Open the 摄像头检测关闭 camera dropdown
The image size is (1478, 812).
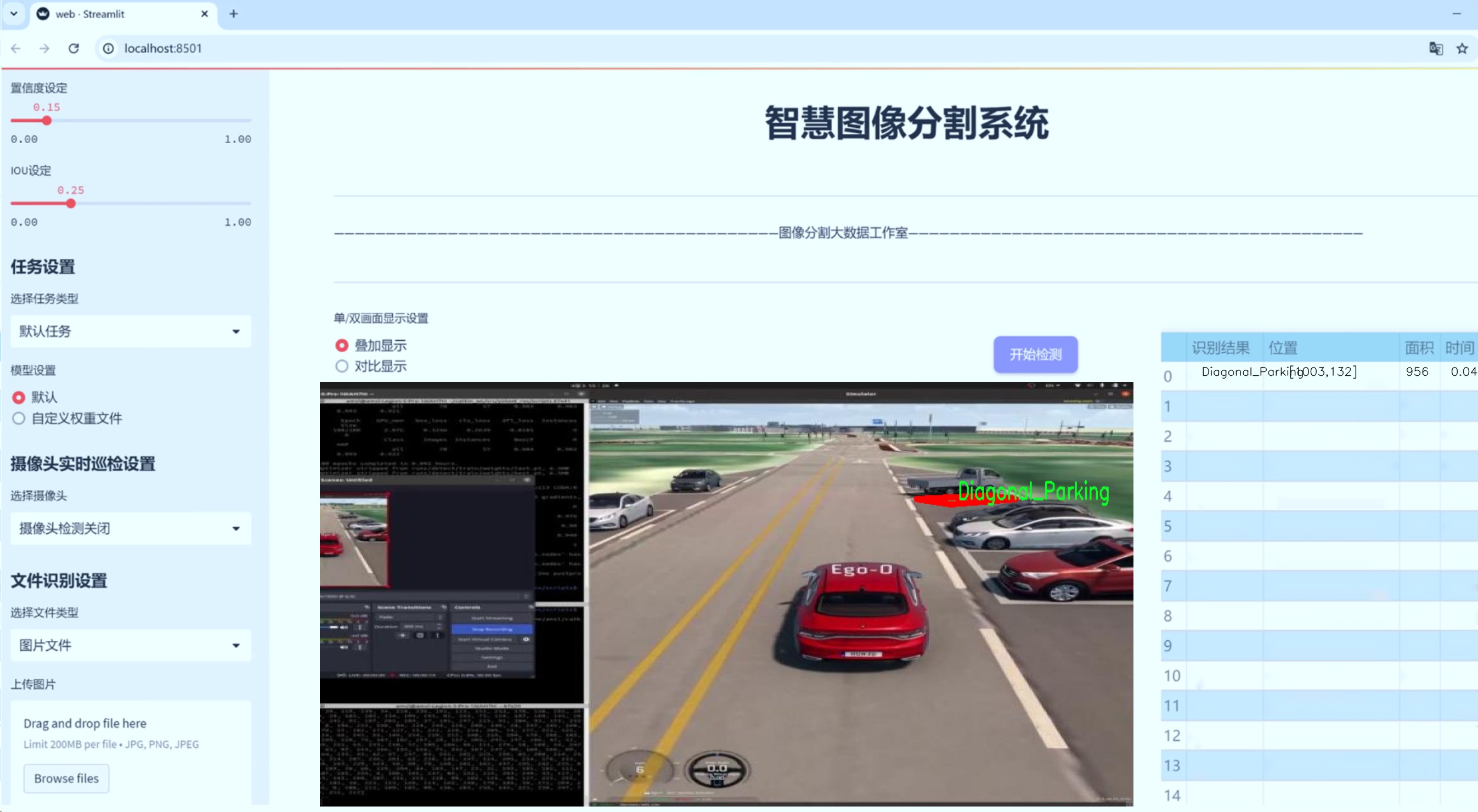coord(131,528)
